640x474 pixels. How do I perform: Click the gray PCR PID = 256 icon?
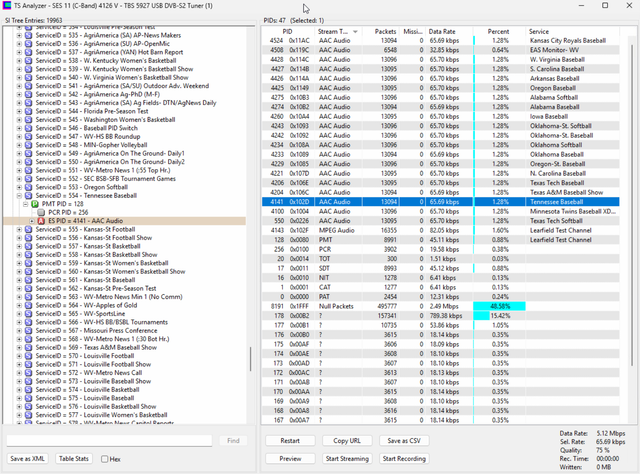pos(41,212)
